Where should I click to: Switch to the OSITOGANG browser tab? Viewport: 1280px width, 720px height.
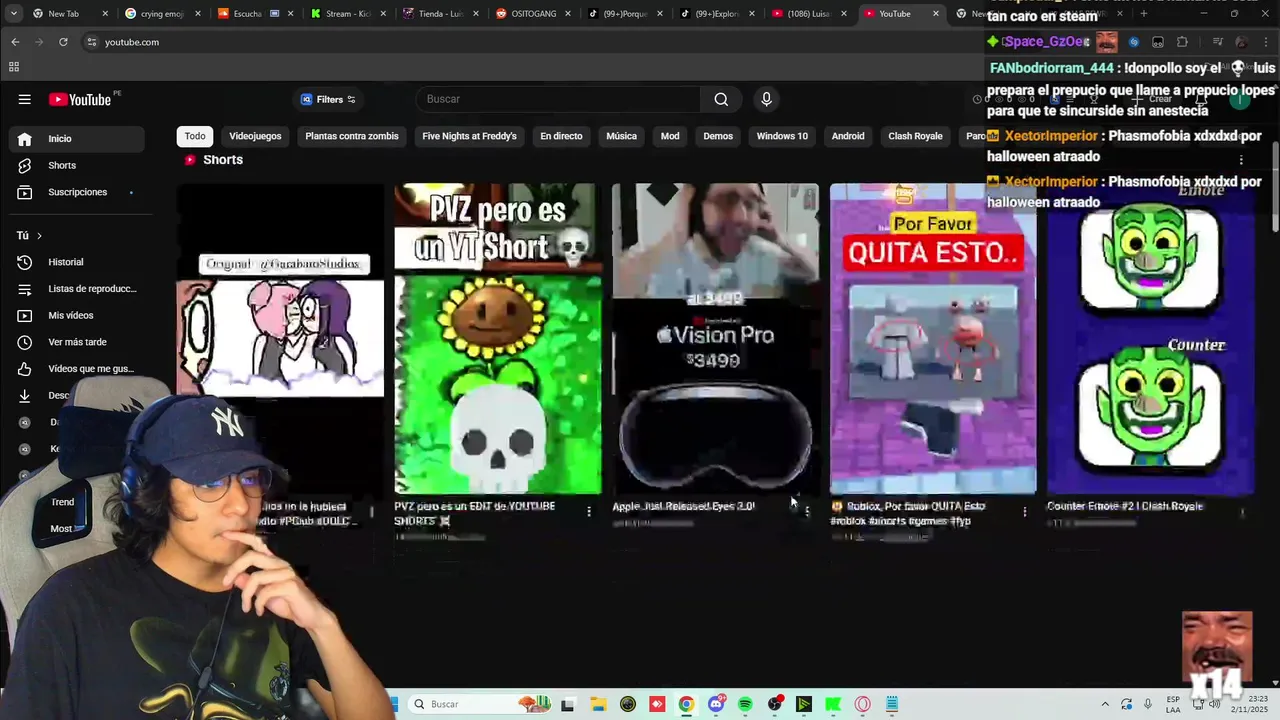tap(533, 14)
